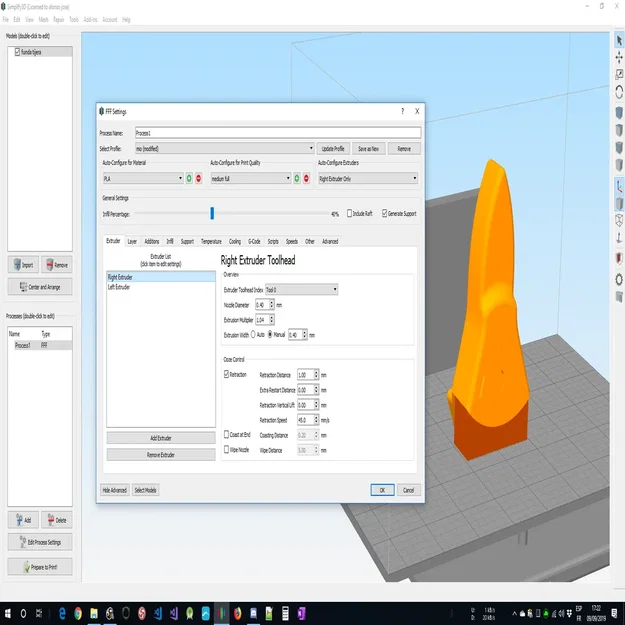Toggle the coordinate axes display icon

pyautogui.click(x=619, y=187)
